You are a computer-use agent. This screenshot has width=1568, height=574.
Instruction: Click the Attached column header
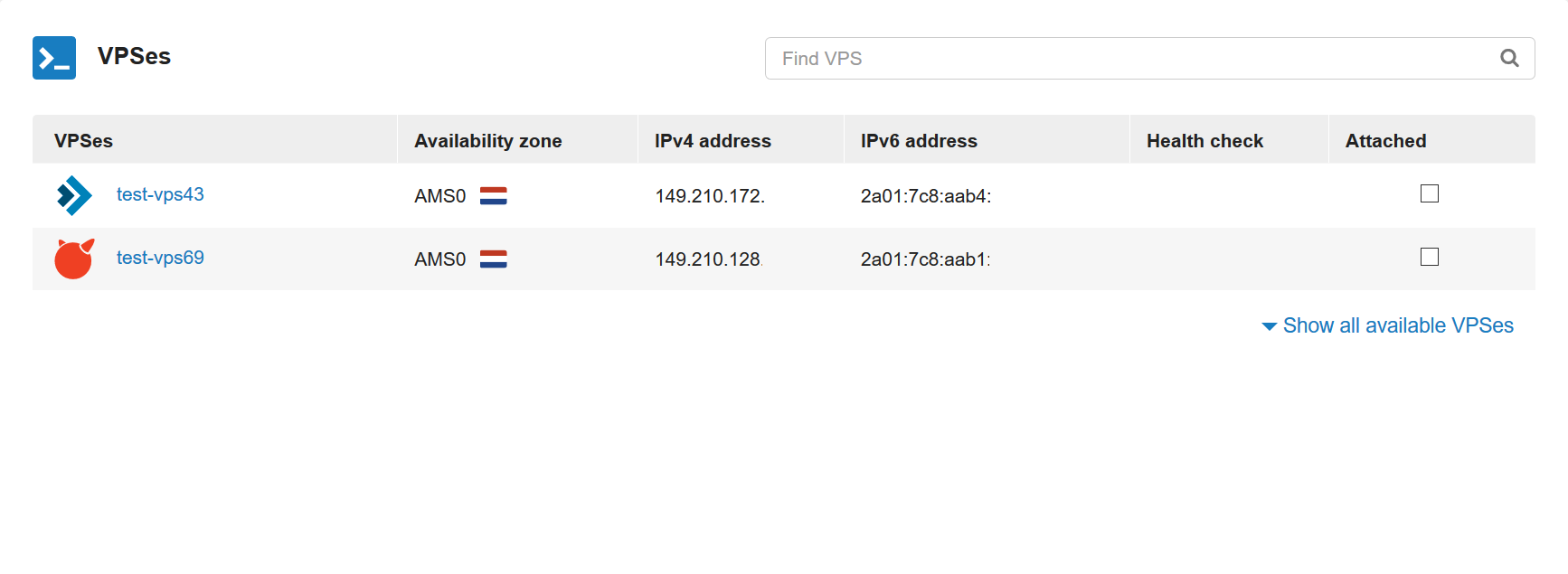click(1384, 140)
